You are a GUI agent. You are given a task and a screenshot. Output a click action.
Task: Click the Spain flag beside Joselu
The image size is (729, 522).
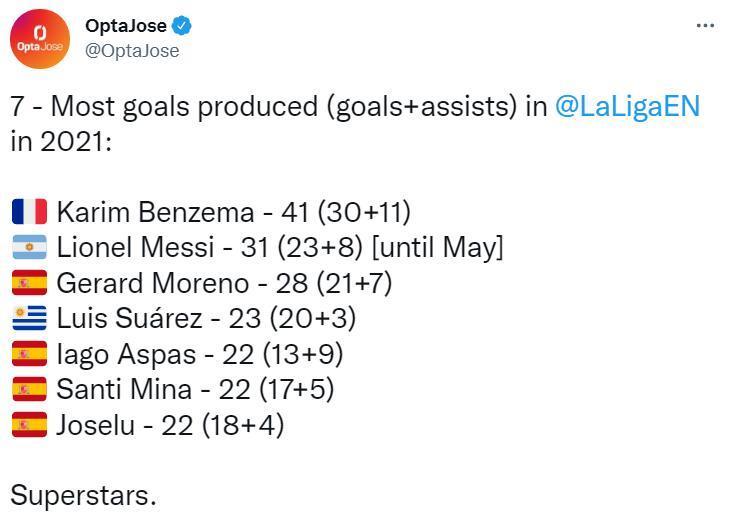pyautogui.click(x=29, y=424)
